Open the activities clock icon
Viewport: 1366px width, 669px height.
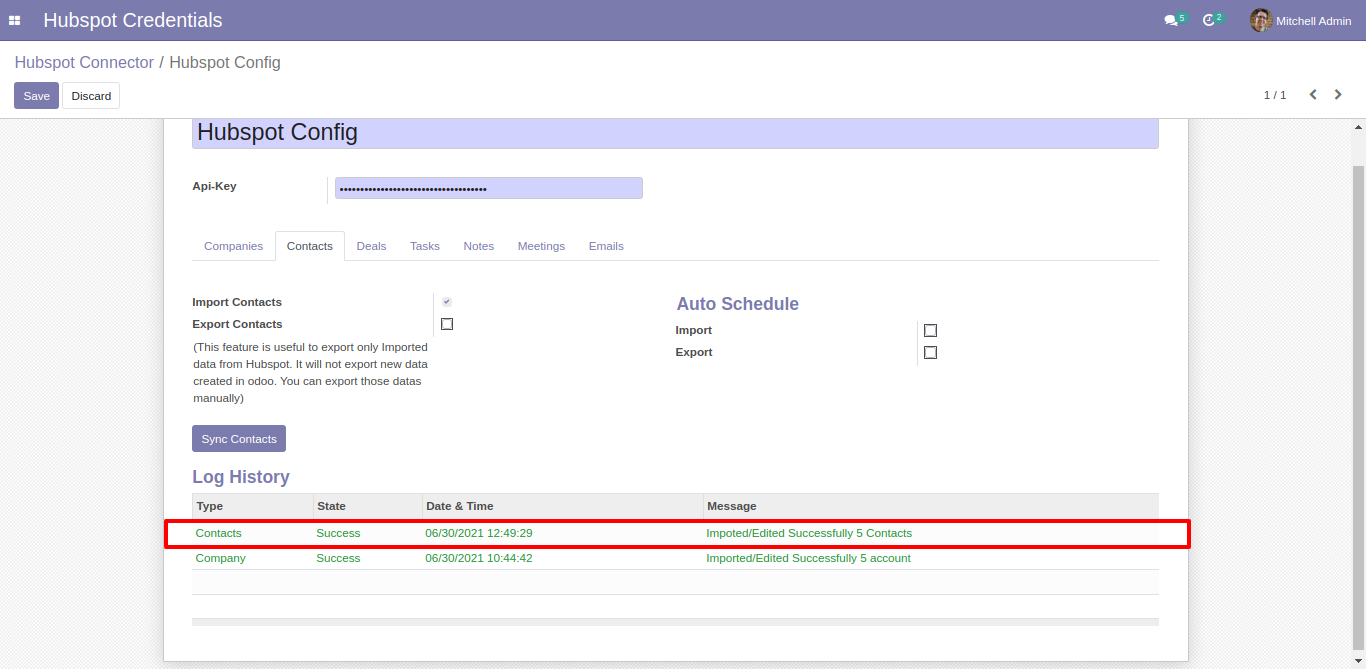pyautogui.click(x=1209, y=20)
